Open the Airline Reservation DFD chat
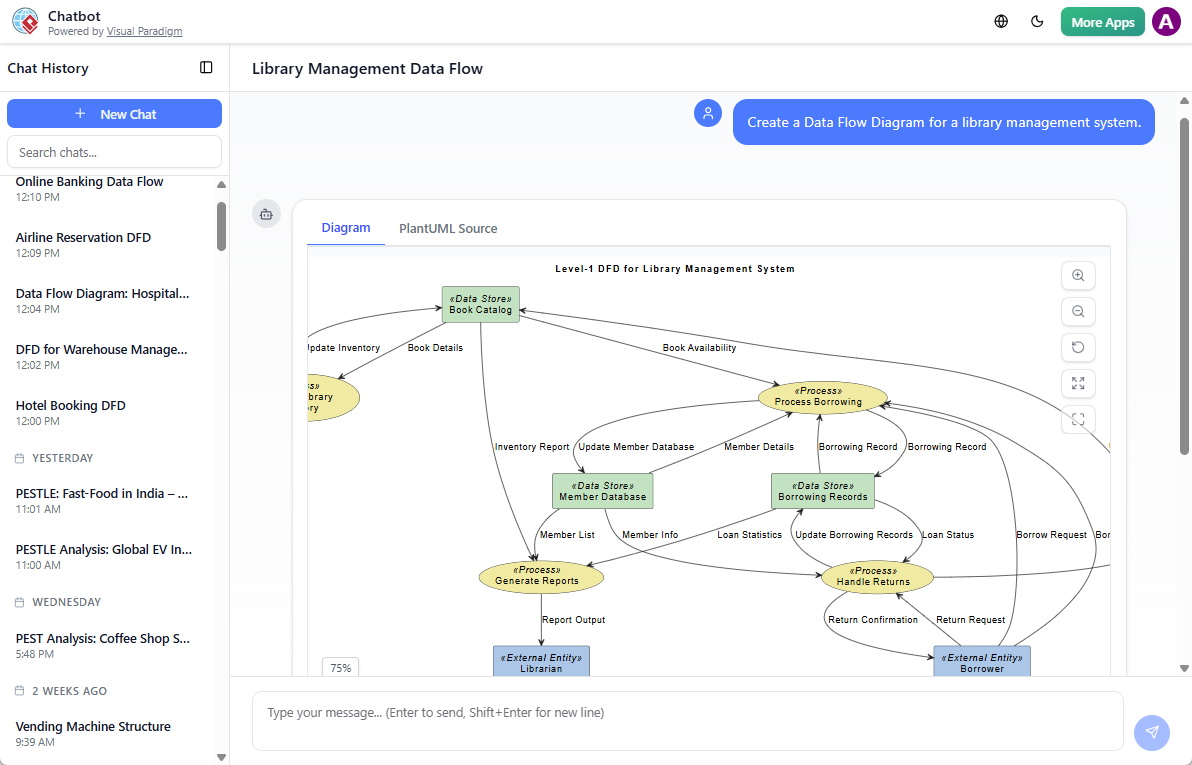Image resolution: width=1192 pixels, height=765 pixels. (x=84, y=238)
